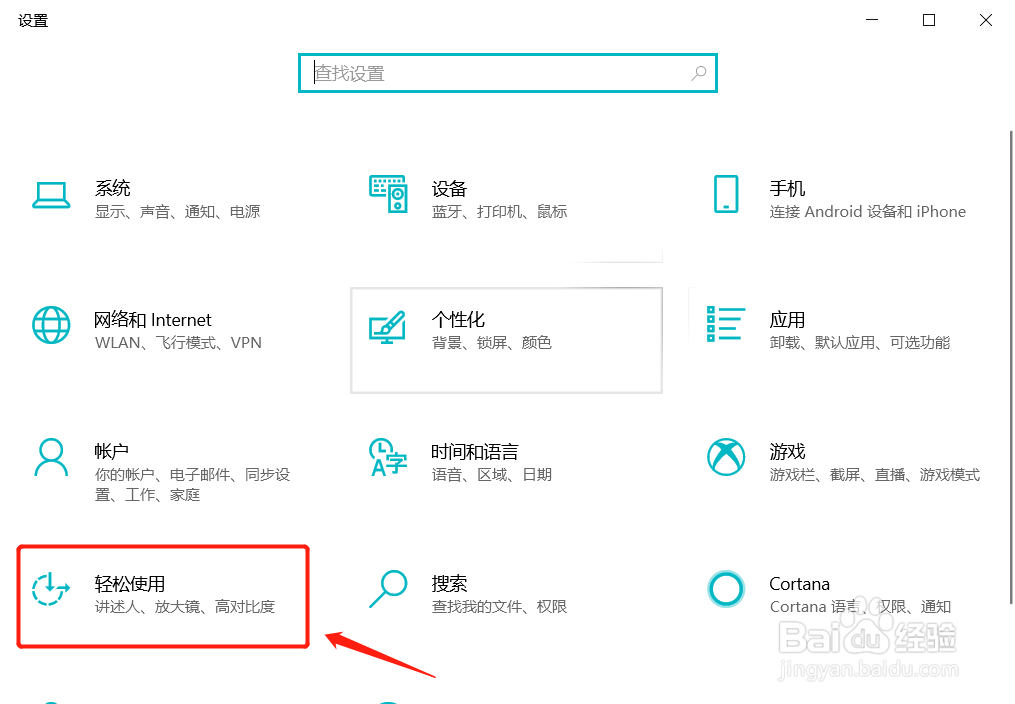1015x704 pixels.
Task: Click the 轻松使用 accessibility icon
Action: 50,589
